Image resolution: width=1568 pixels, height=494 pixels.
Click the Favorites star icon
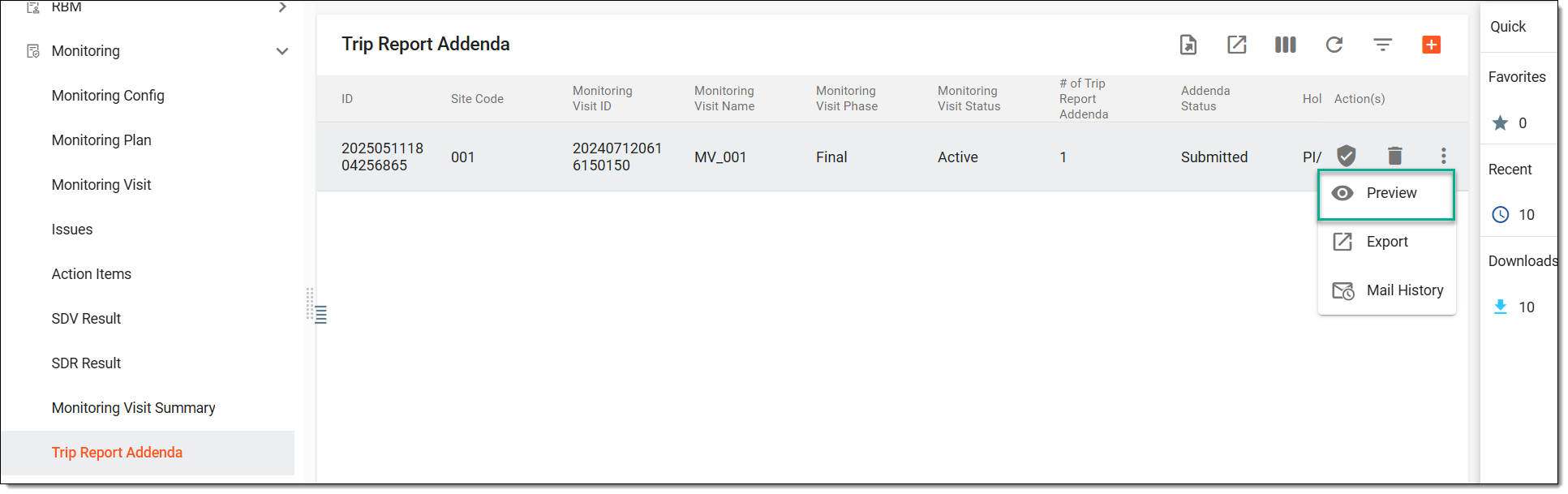pyautogui.click(x=1501, y=123)
